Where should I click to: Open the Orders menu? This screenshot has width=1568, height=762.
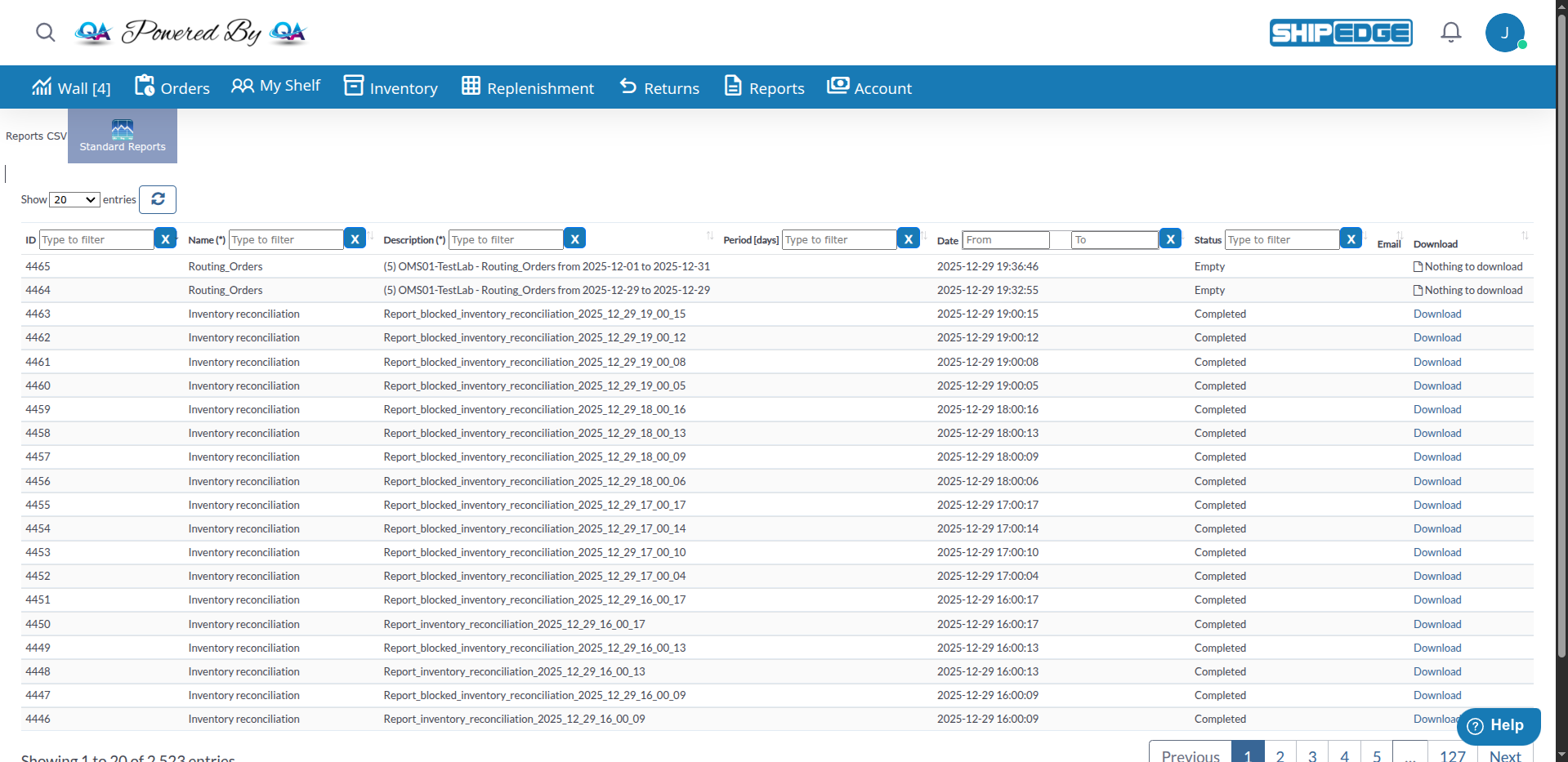pyautogui.click(x=172, y=87)
